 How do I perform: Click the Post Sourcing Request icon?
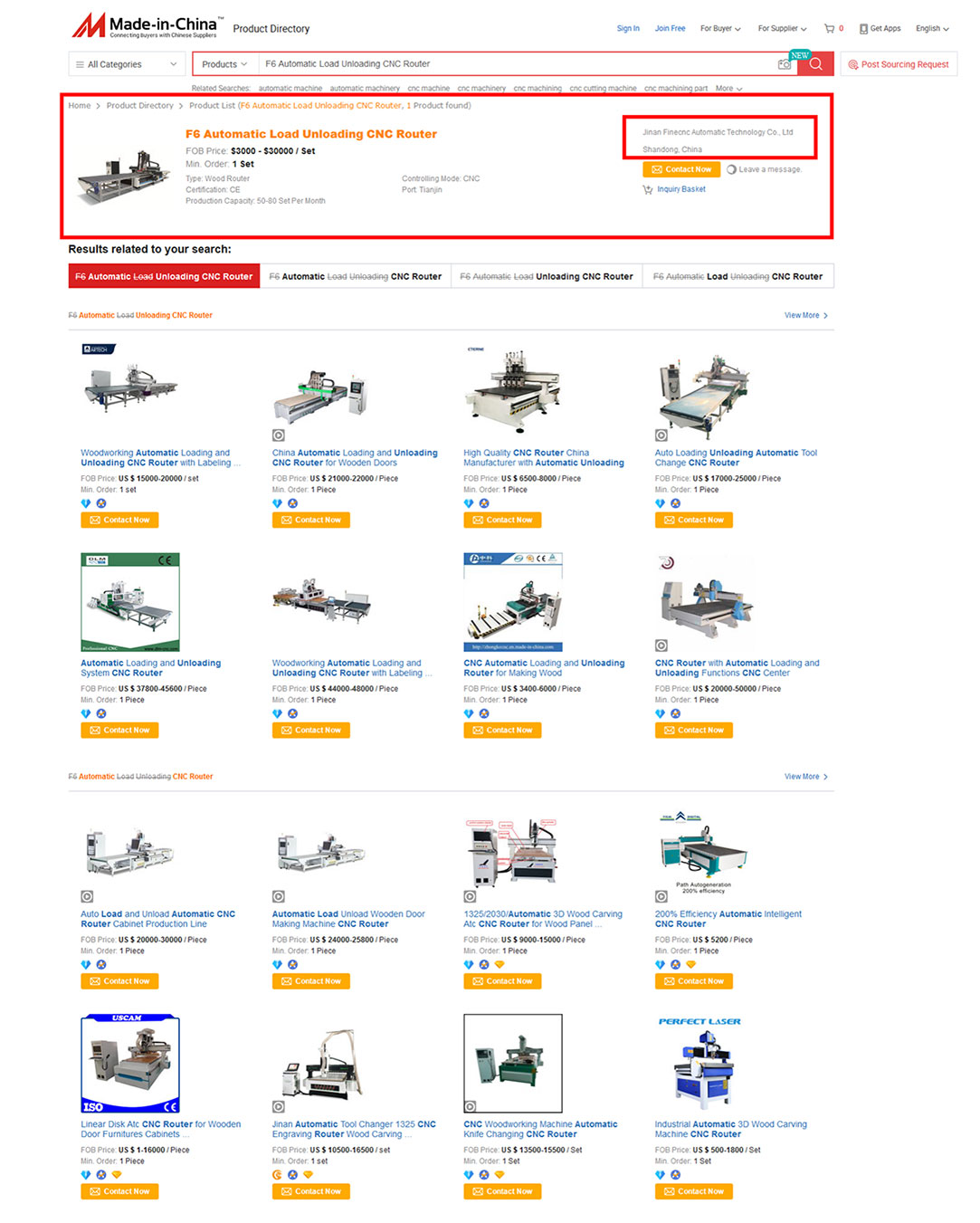[852, 65]
